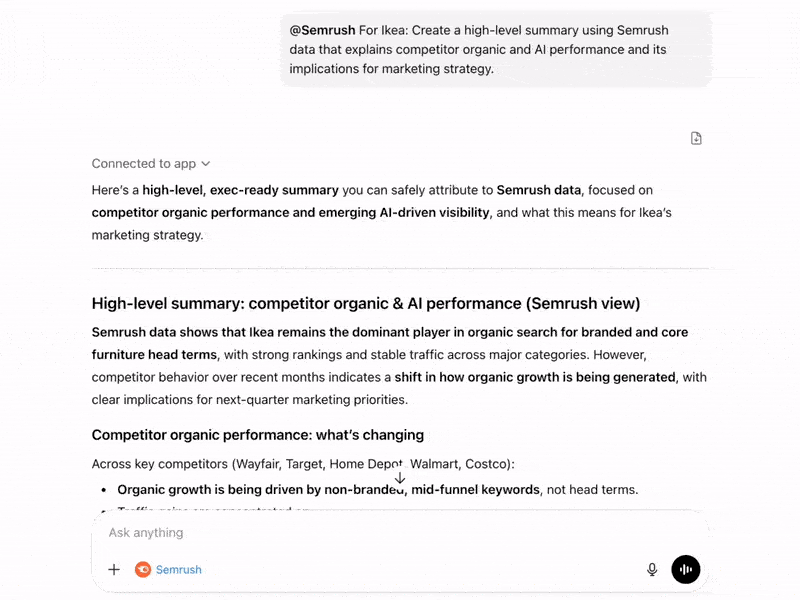The width and height of the screenshot is (800, 600).
Task: Launch voice mode with the black waveform button
Action: 686,569
